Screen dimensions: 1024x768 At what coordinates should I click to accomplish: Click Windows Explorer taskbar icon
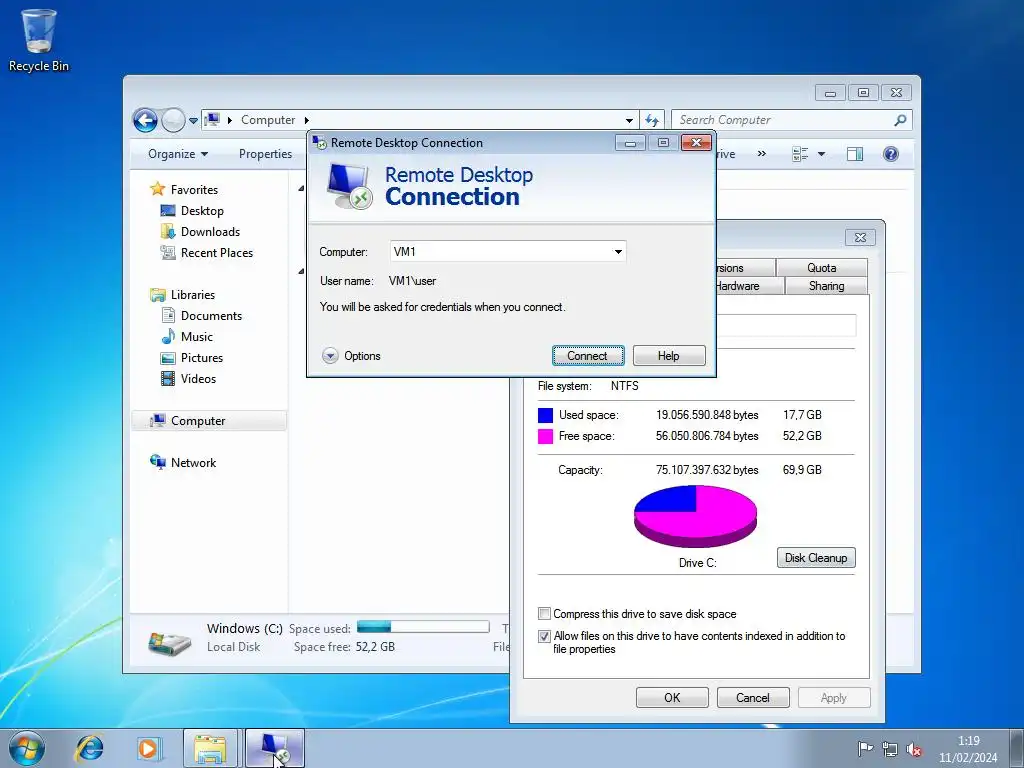[210, 748]
